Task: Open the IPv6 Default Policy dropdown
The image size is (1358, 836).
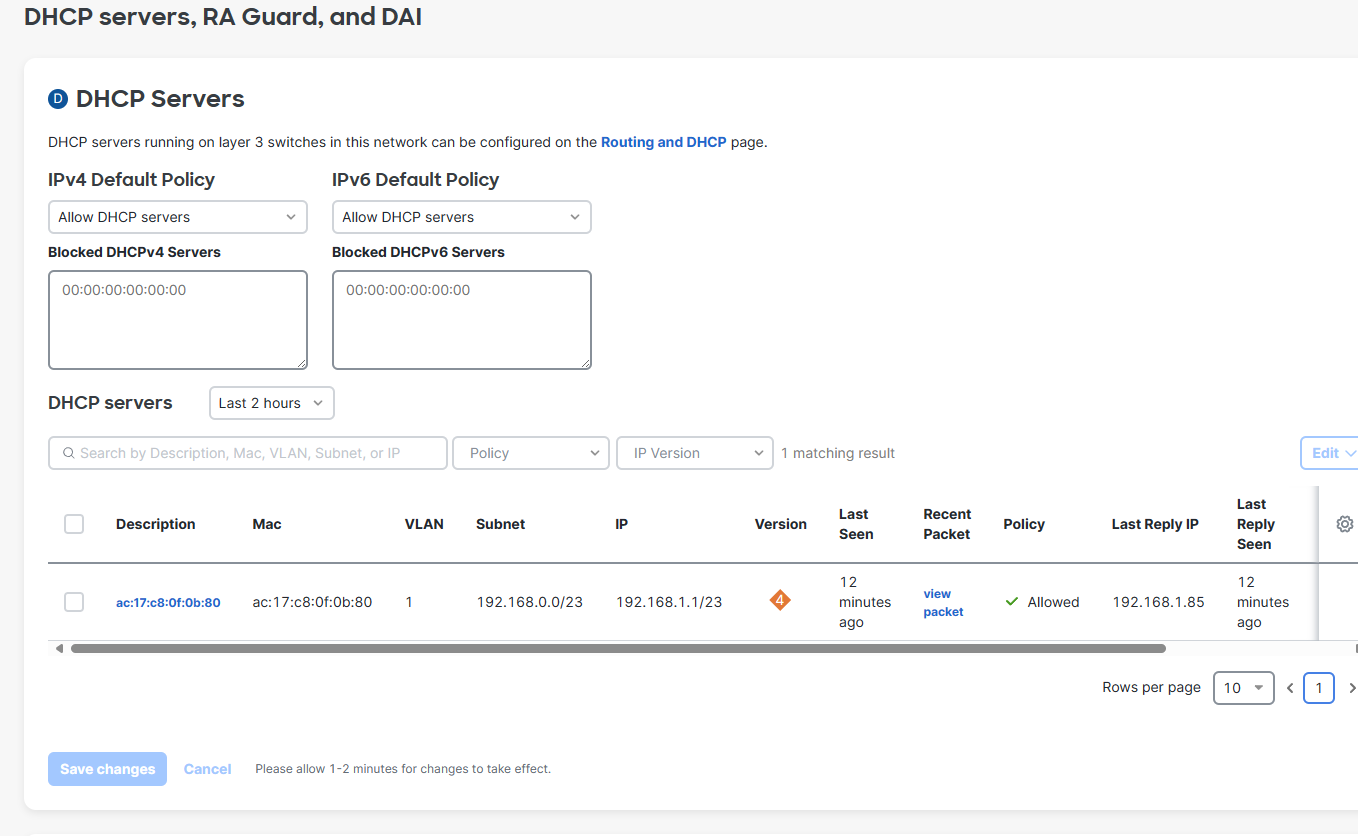Action: pyautogui.click(x=461, y=217)
